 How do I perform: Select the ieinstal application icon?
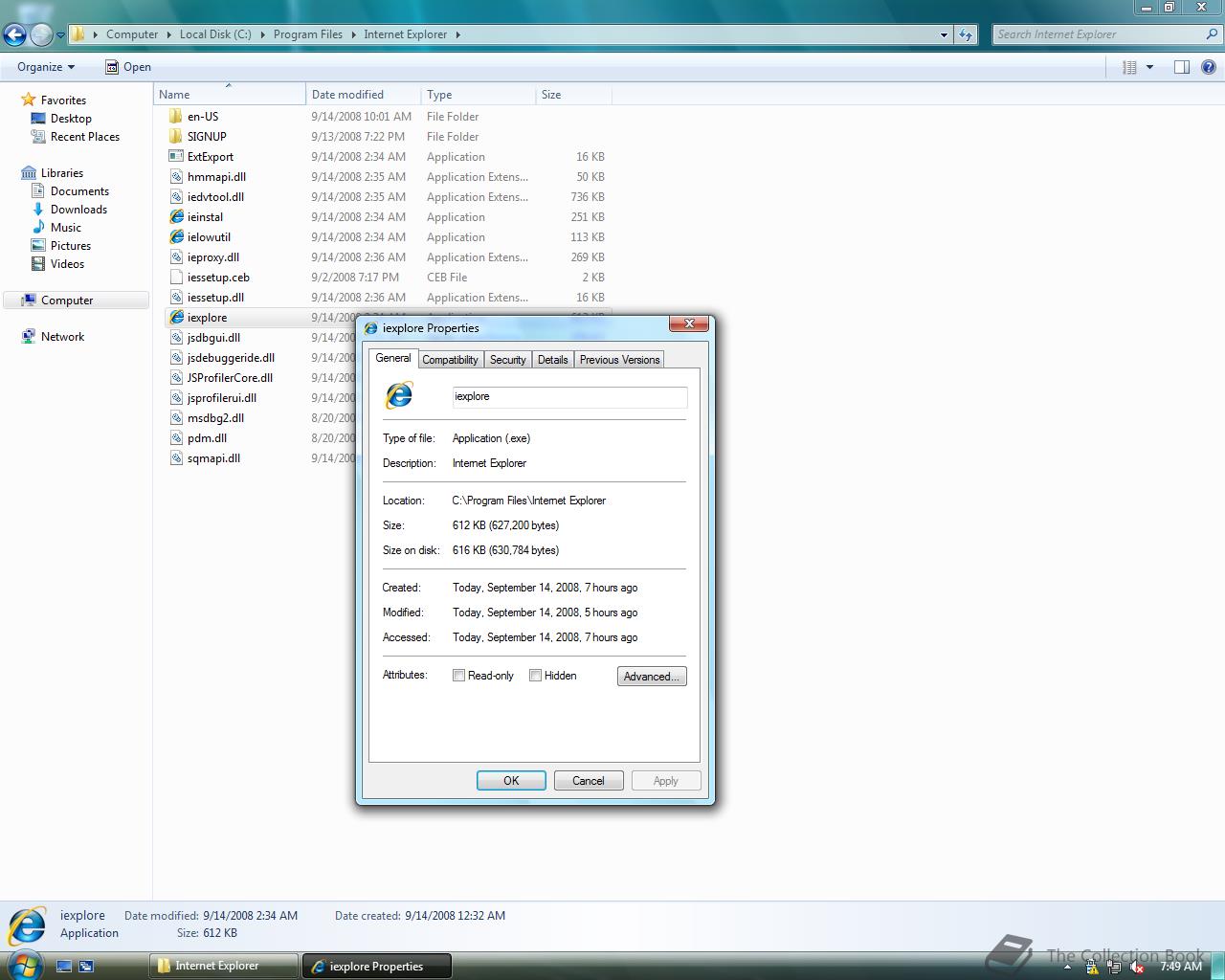pyautogui.click(x=176, y=217)
